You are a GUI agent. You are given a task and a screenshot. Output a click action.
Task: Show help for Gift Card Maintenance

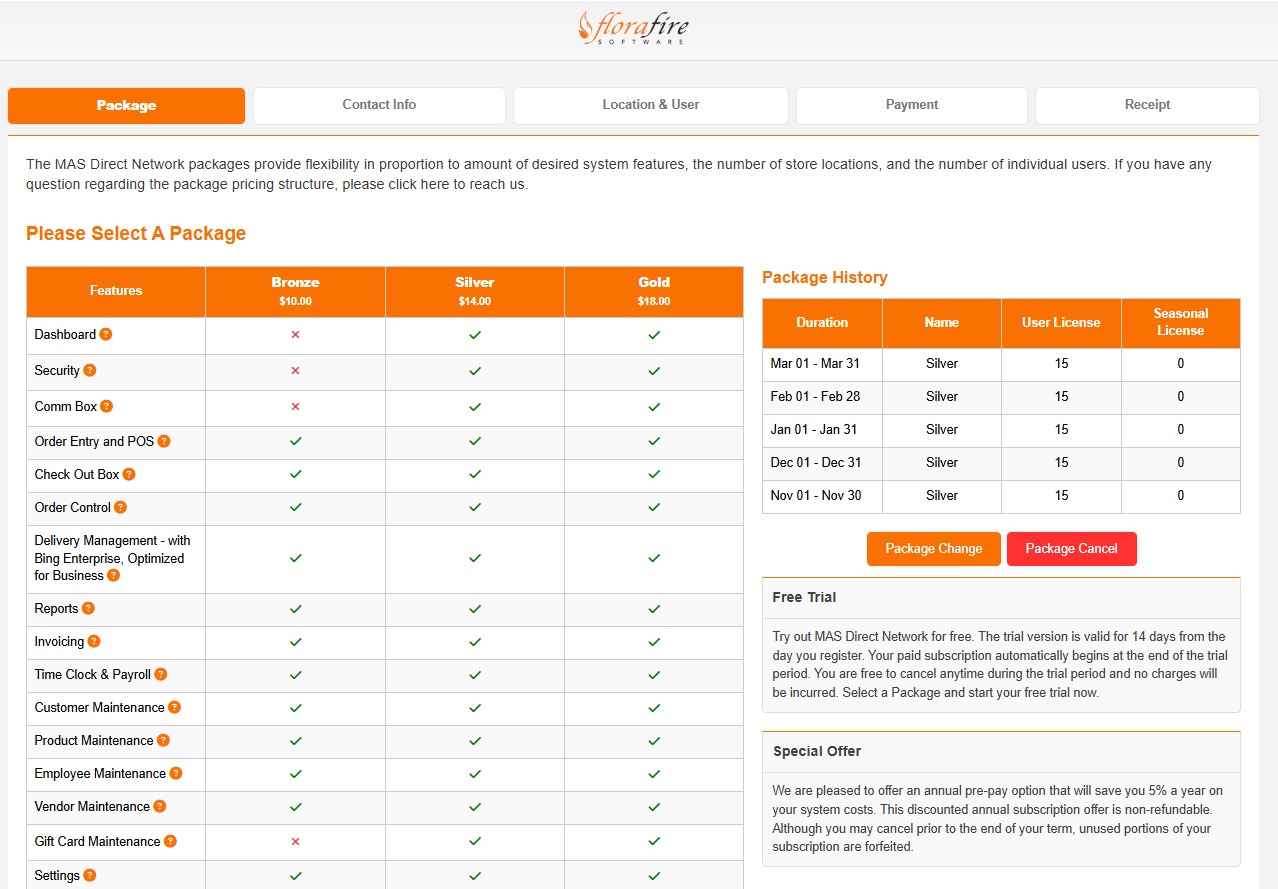171,841
